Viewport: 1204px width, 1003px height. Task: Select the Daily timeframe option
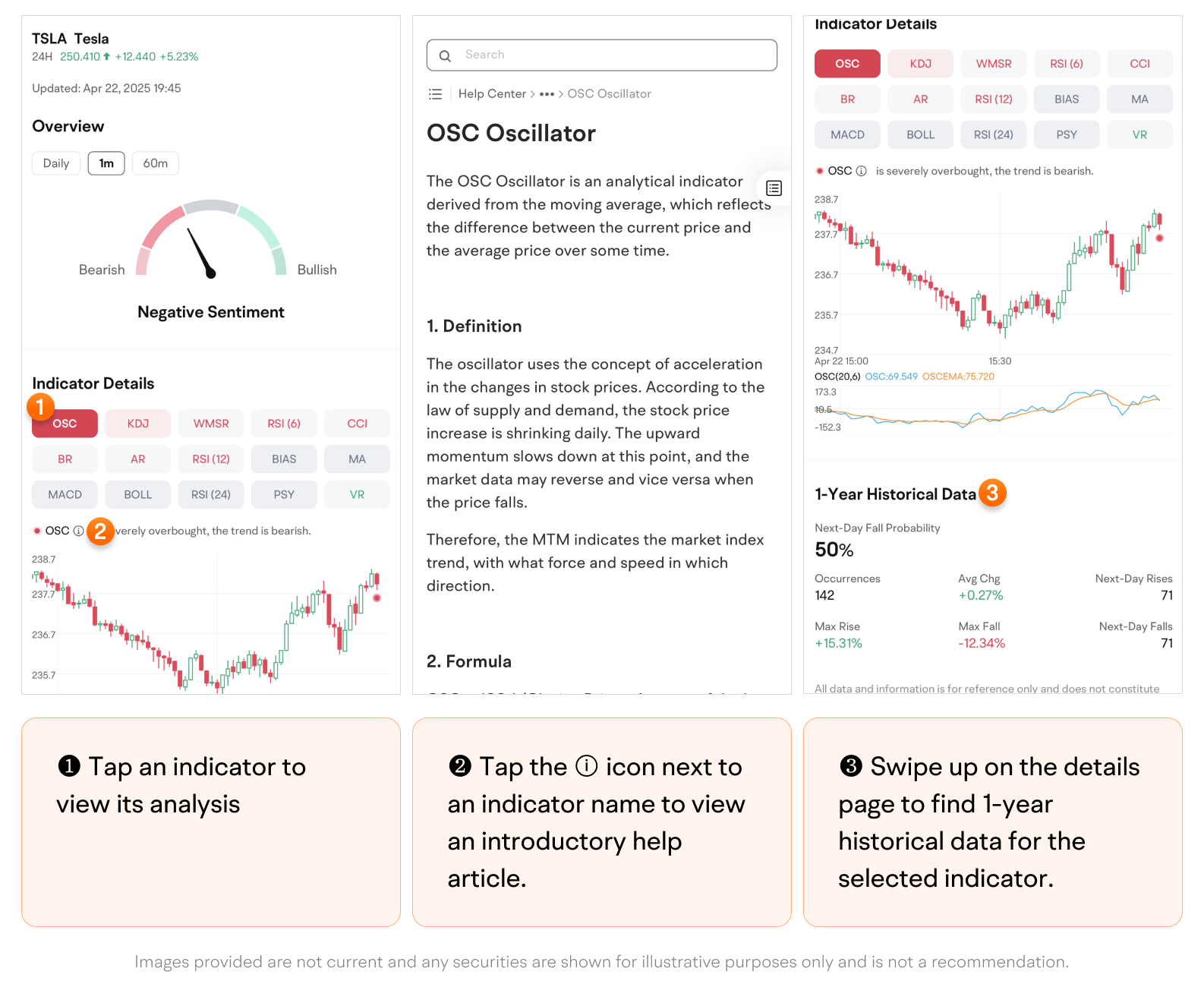pos(56,163)
